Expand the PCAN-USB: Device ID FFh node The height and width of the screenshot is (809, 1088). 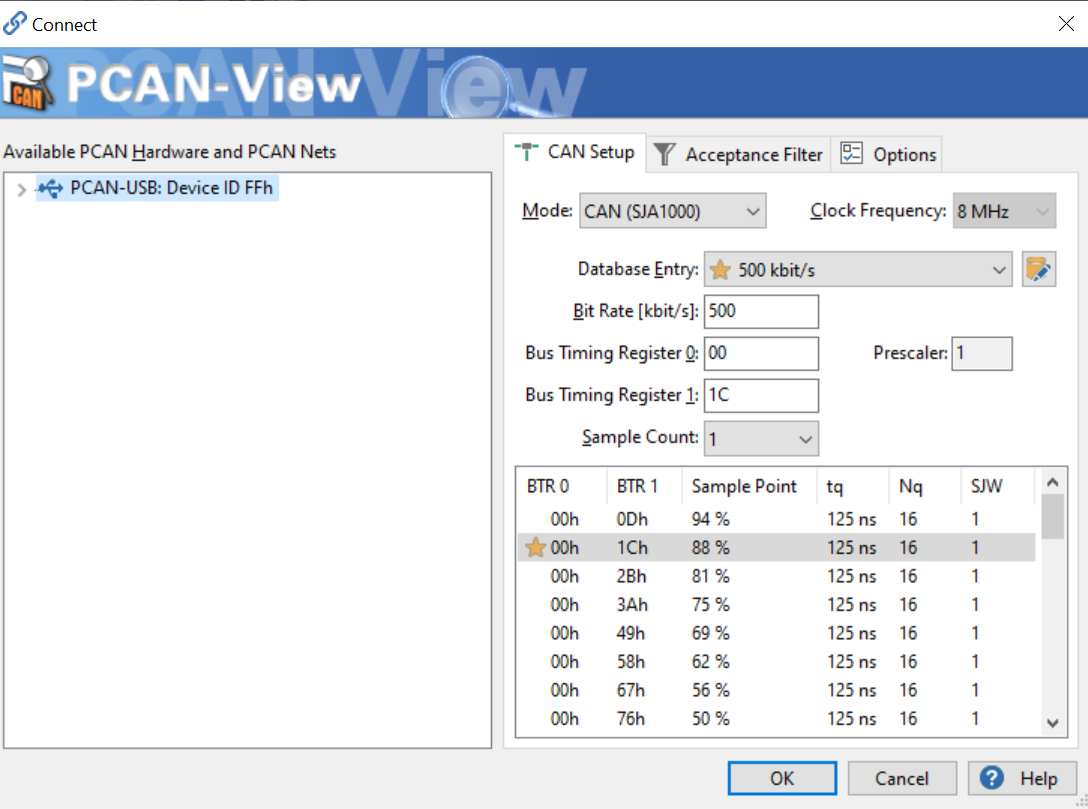(21, 188)
